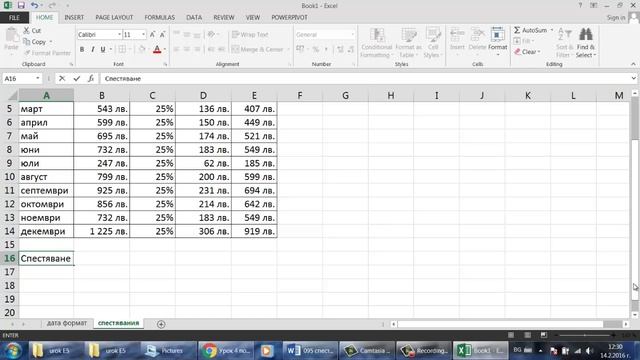Open the font color dropdown arrow
Image resolution: width=640 pixels, height=360 pixels.
pos(165,49)
